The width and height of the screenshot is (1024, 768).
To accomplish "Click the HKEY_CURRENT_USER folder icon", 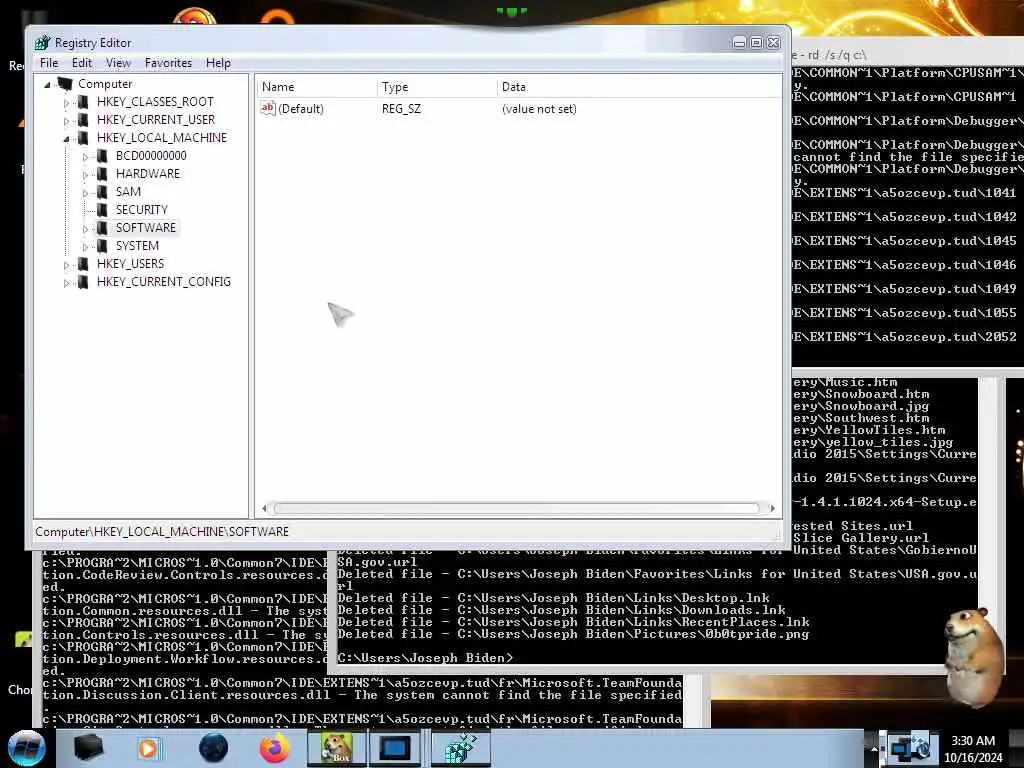I will [x=83, y=120].
